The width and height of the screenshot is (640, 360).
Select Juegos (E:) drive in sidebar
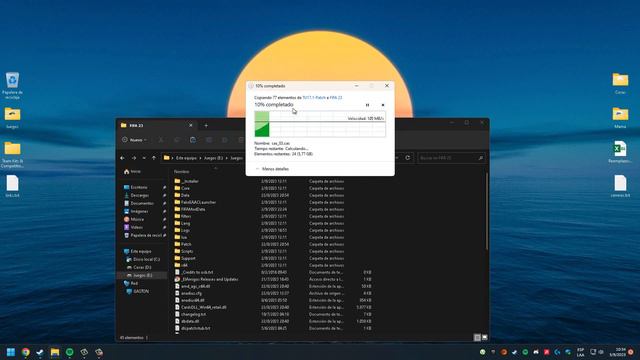point(142,276)
